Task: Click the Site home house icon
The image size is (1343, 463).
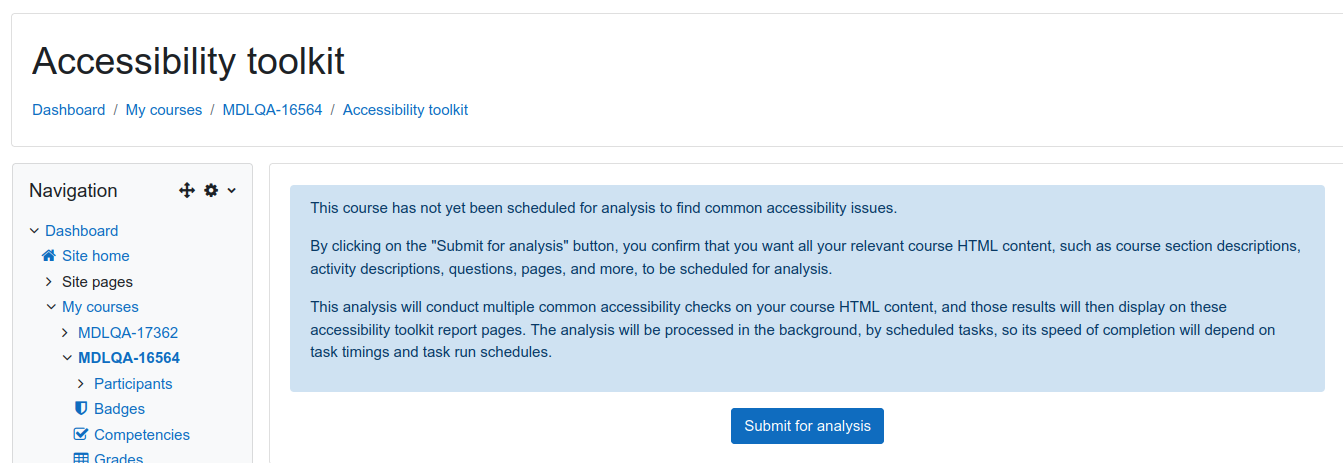Action: click(x=48, y=256)
